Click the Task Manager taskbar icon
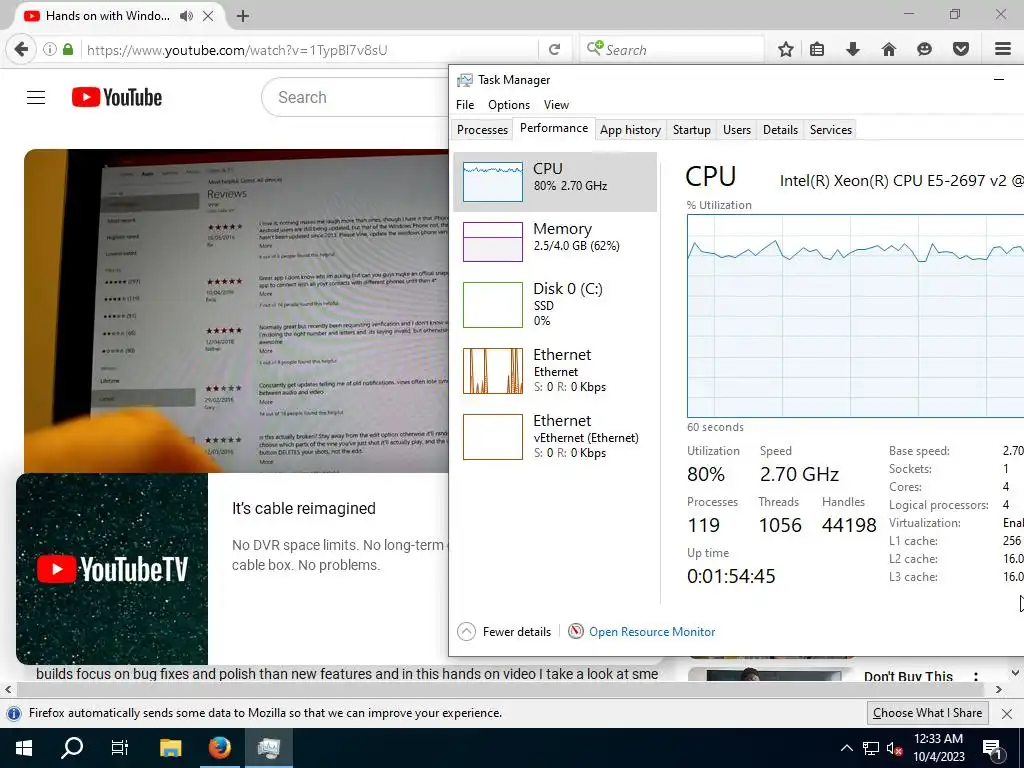The height and width of the screenshot is (768, 1024). 268,748
